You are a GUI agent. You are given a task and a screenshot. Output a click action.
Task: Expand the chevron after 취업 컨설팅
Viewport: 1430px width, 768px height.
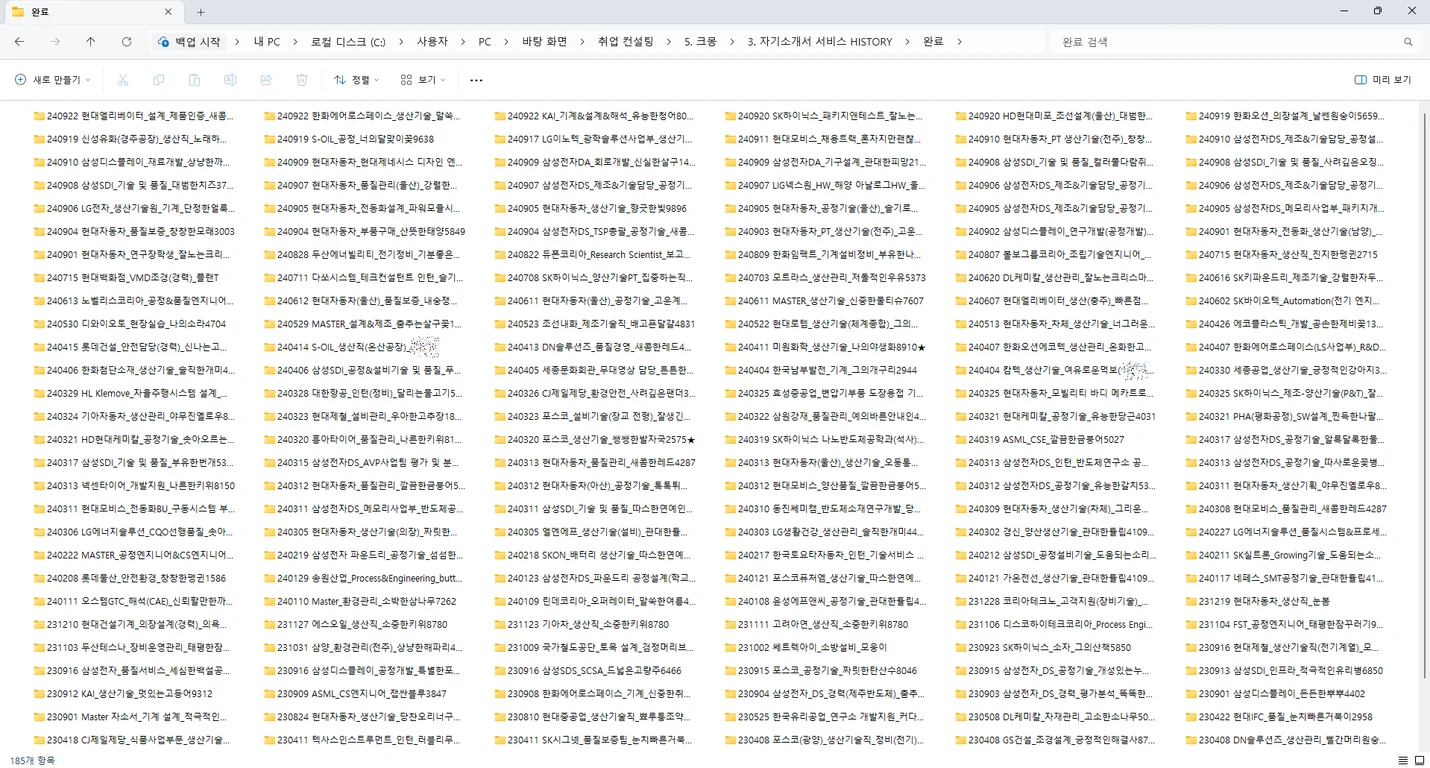669,42
